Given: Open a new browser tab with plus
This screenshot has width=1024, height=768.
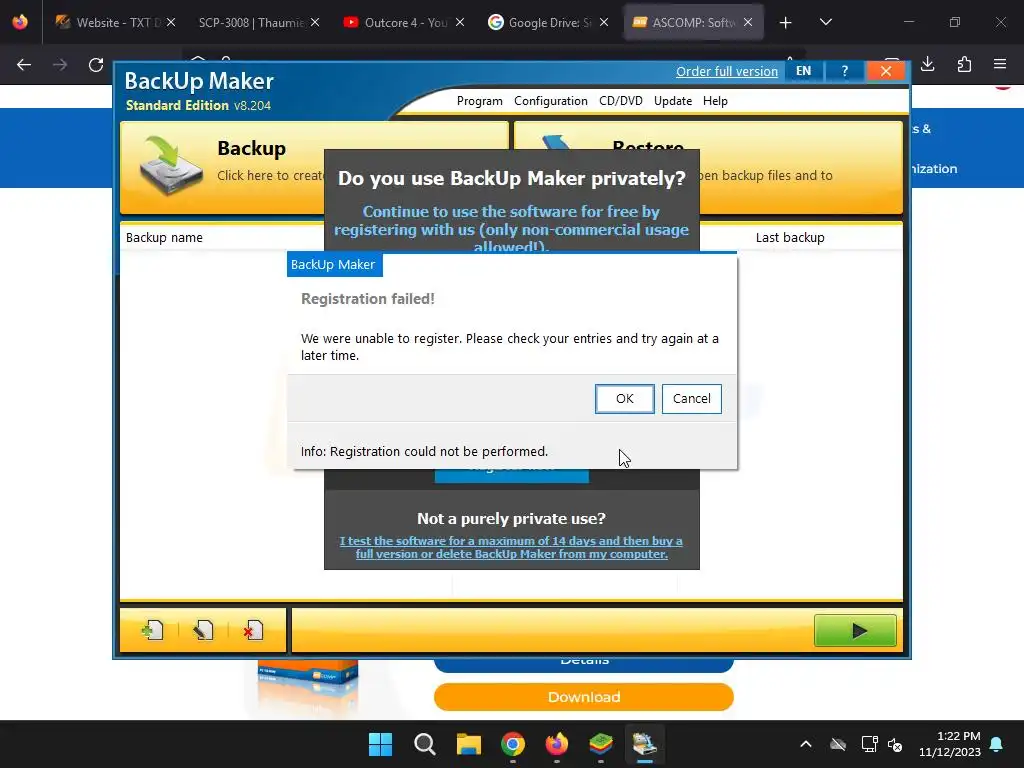Looking at the screenshot, I should tap(785, 23).
